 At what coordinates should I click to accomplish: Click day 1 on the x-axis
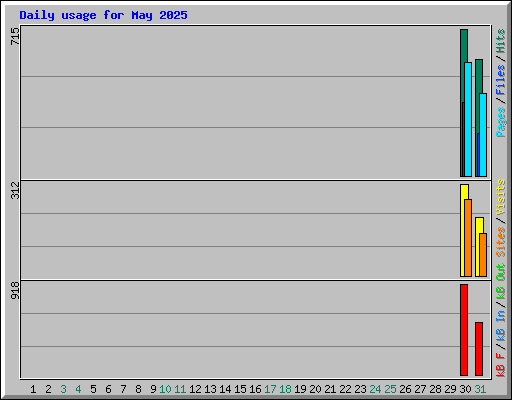pos(33,389)
